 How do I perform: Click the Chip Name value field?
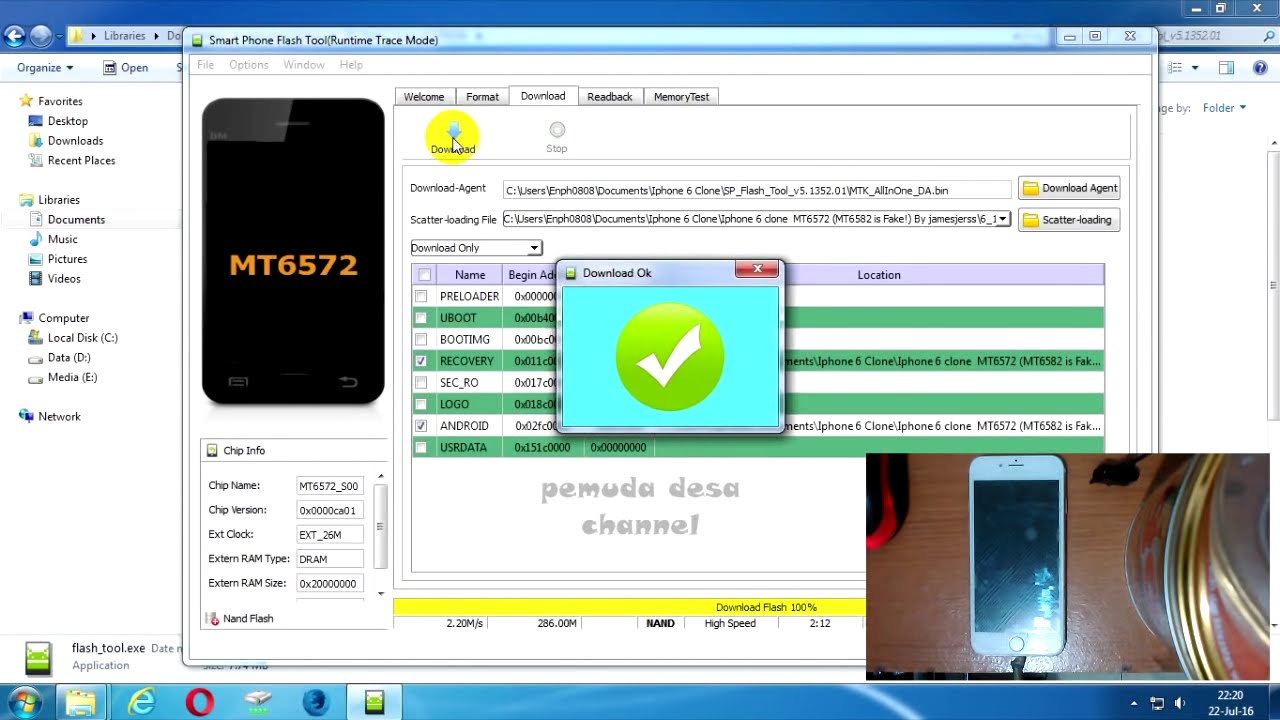pyautogui.click(x=330, y=486)
